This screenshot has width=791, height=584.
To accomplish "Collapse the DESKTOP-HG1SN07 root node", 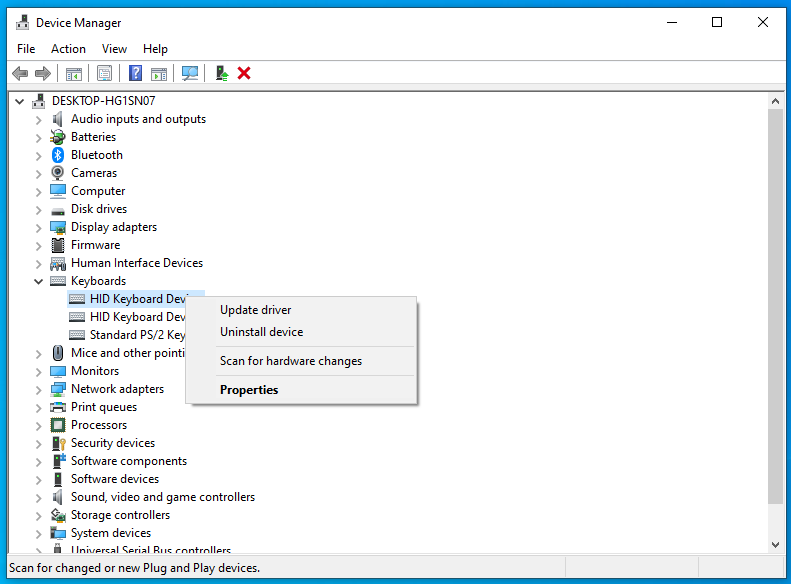I will pos(20,101).
